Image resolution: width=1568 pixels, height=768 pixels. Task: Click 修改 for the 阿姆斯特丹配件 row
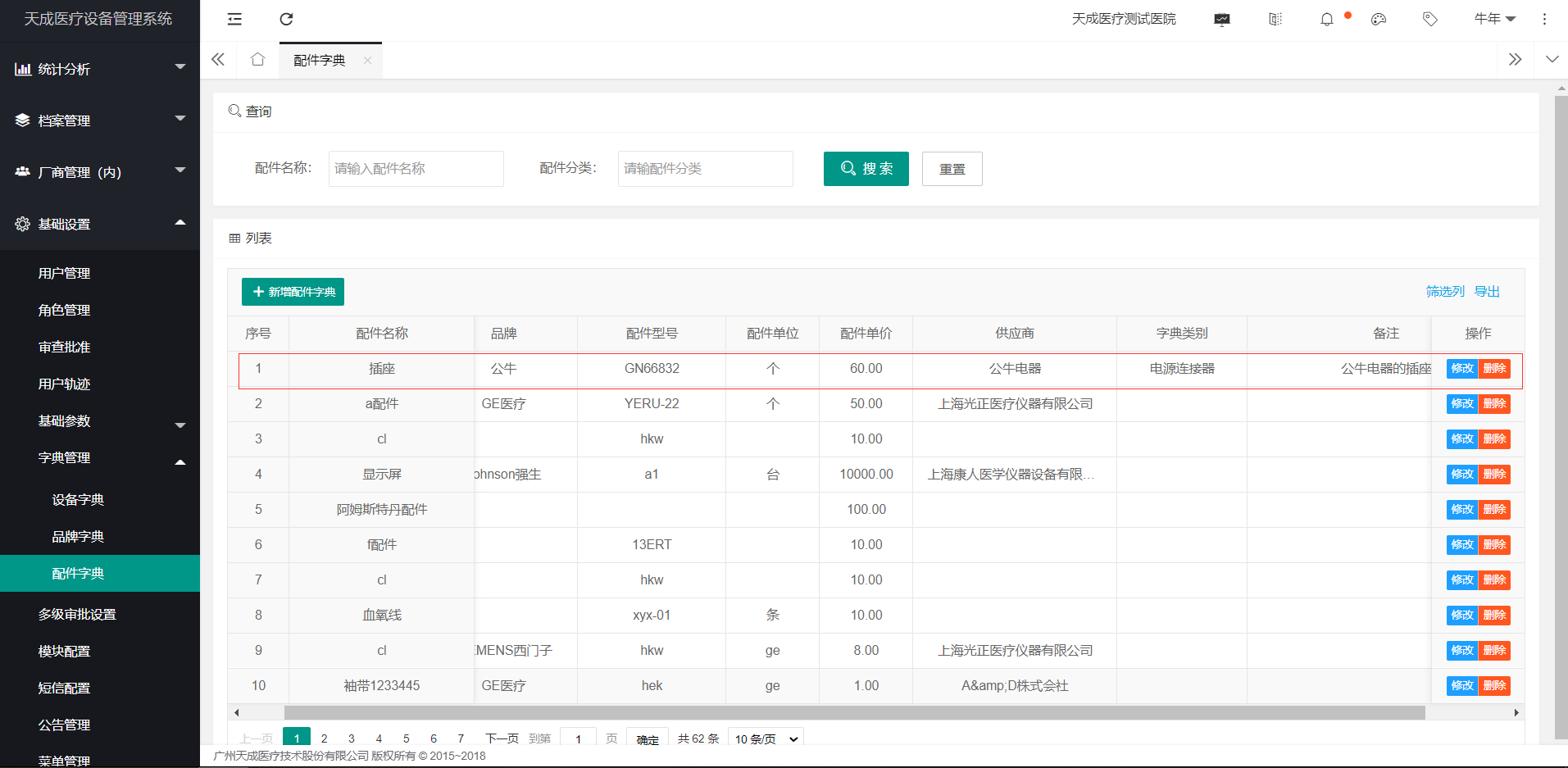pos(1462,509)
